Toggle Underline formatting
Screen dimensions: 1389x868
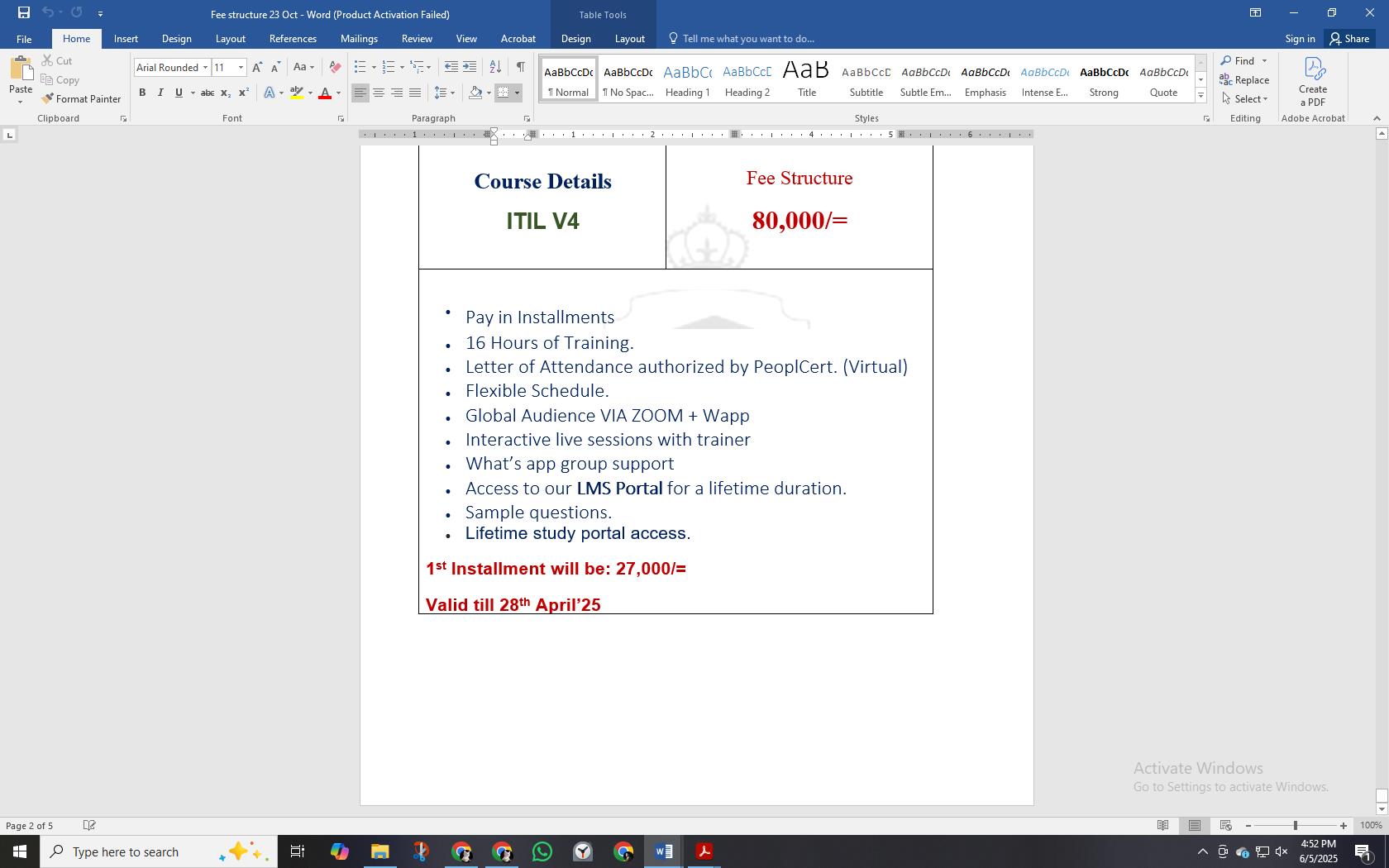[179, 93]
